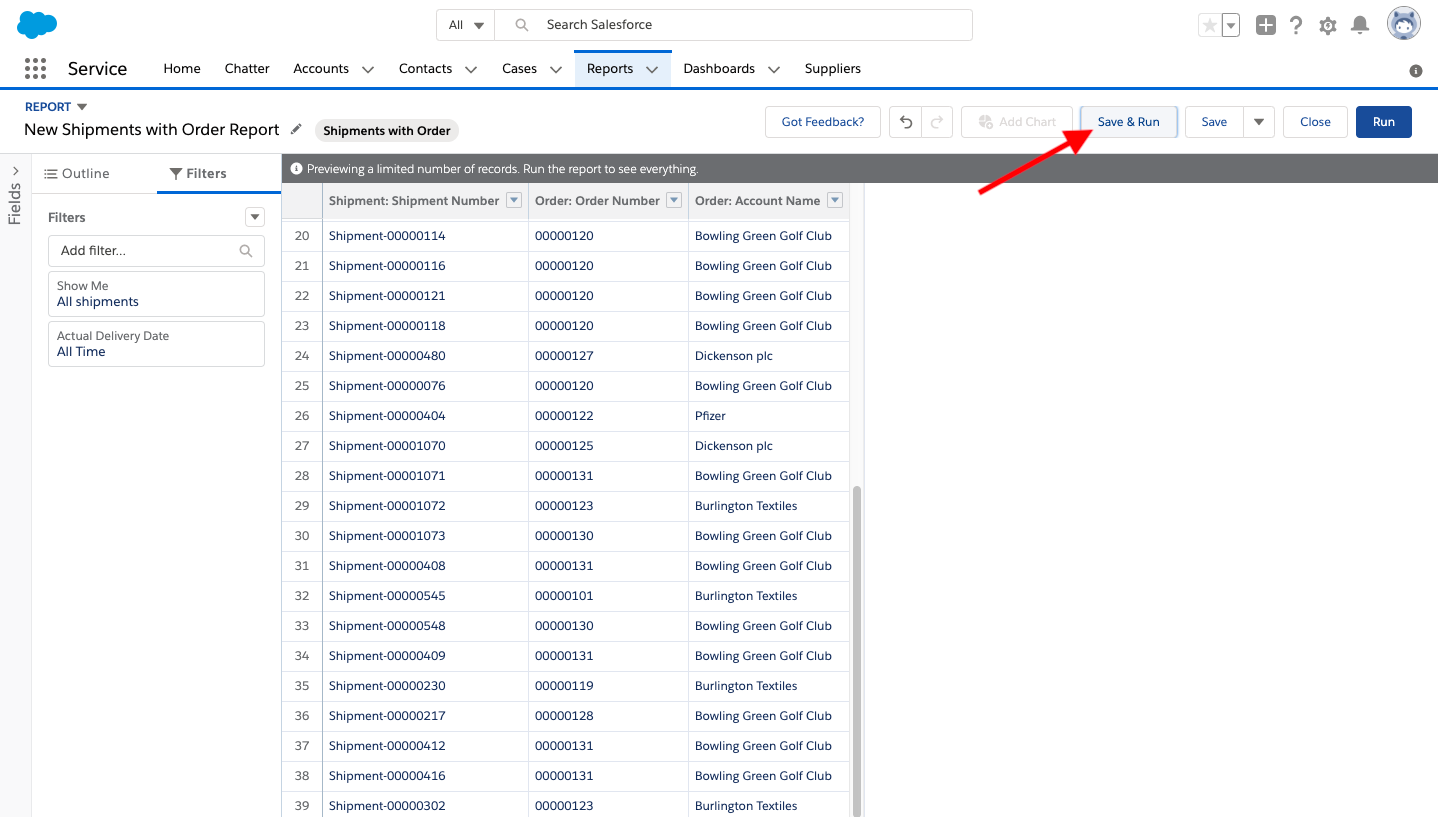
Task: Open the Home tab
Action: tap(182, 68)
